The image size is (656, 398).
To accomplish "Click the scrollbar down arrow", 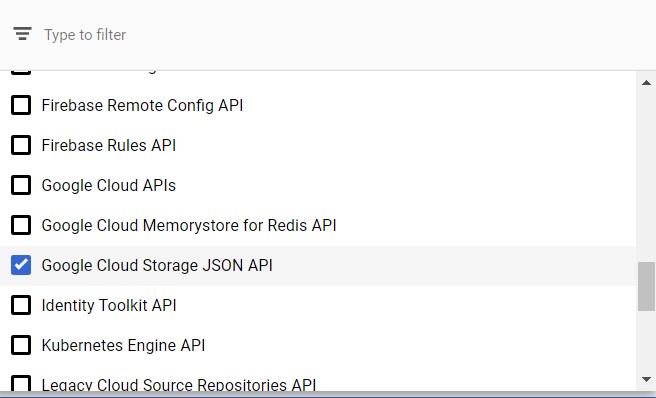I will pyautogui.click(x=646, y=379).
